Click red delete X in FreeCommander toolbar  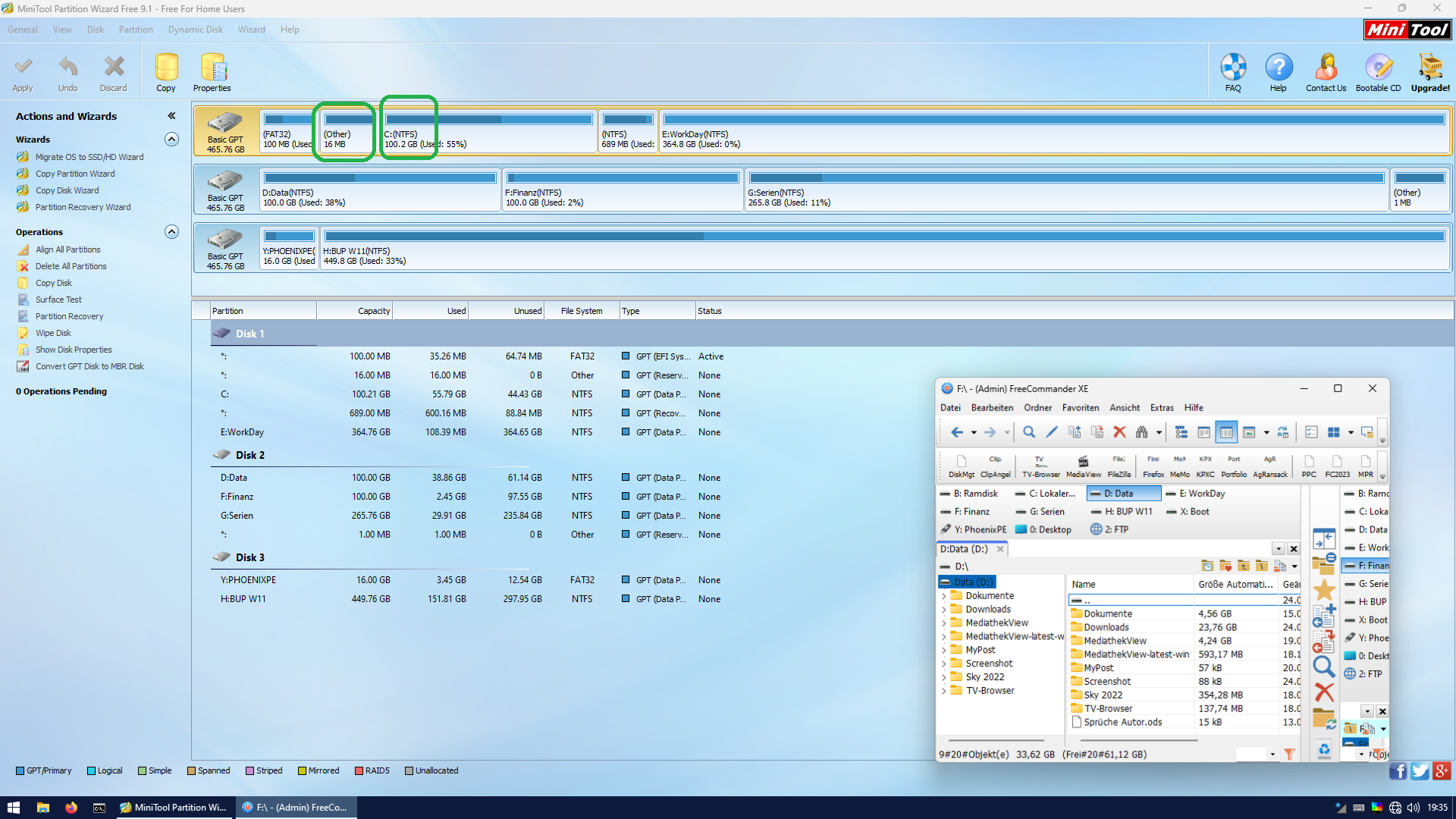pos(1119,432)
